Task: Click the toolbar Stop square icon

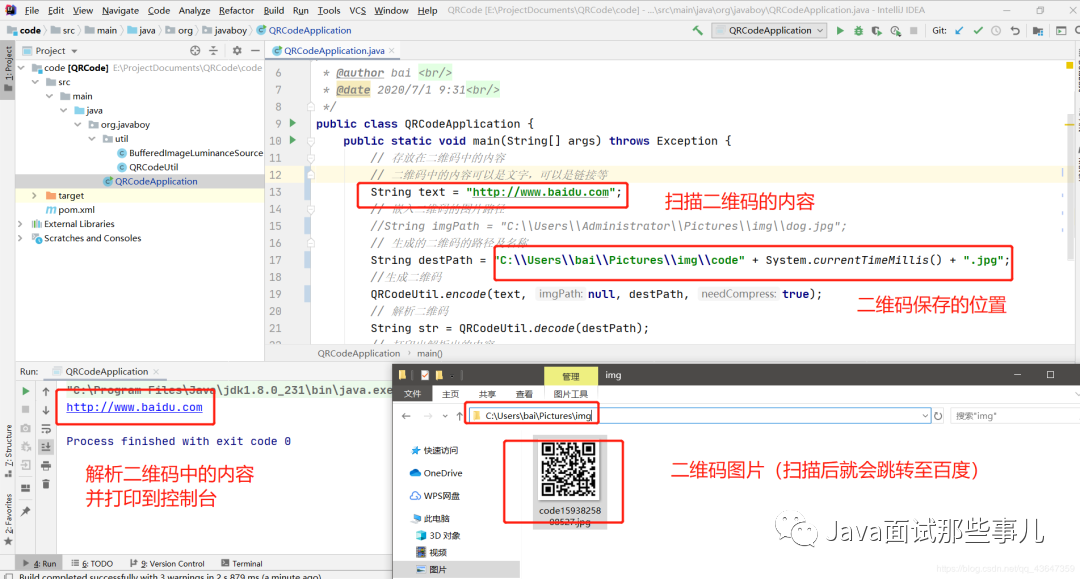Action: coord(913,30)
